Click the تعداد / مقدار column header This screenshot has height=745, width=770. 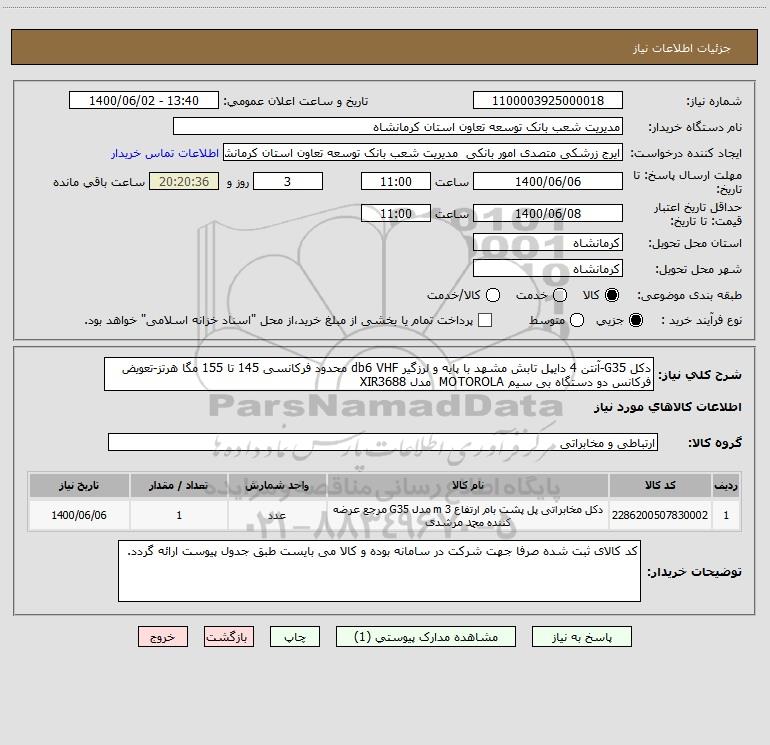click(x=179, y=485)
